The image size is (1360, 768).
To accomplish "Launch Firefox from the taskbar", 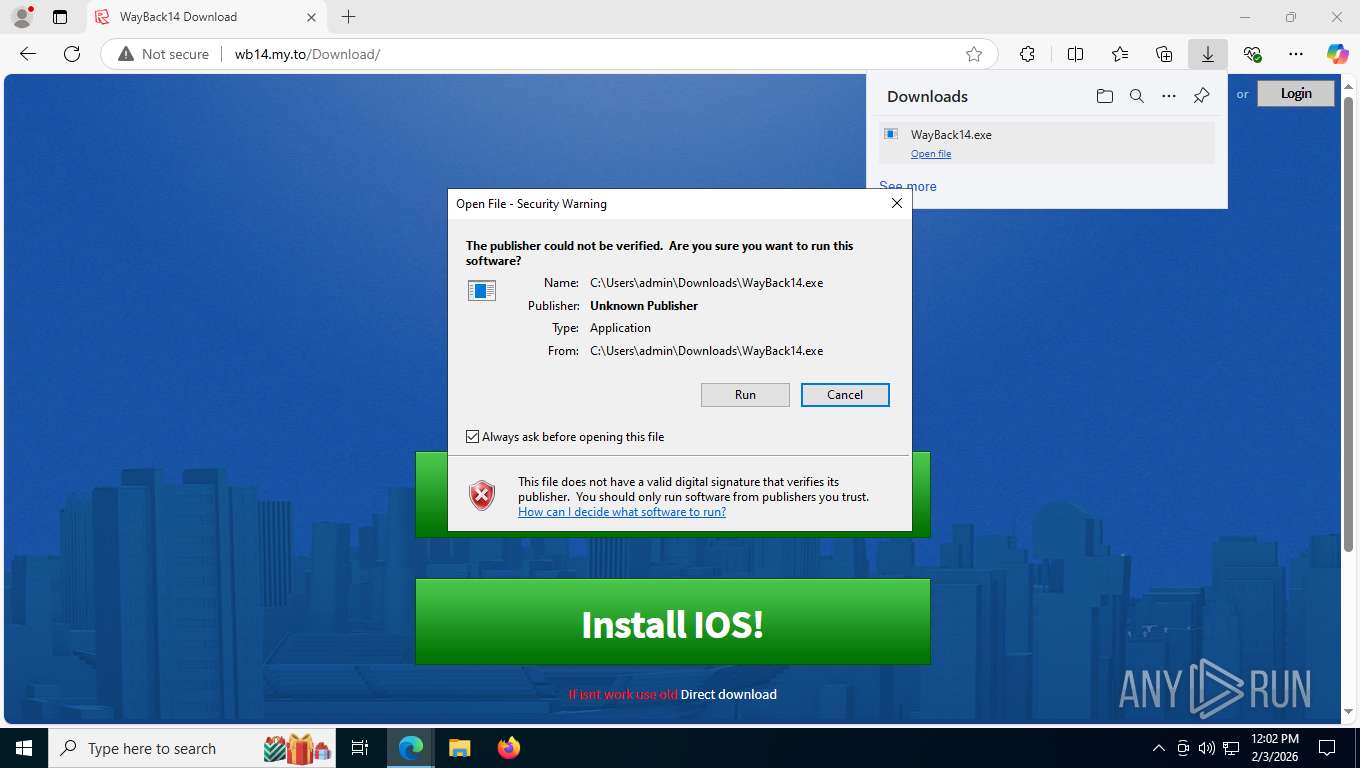I will click(x=509, y=748).
